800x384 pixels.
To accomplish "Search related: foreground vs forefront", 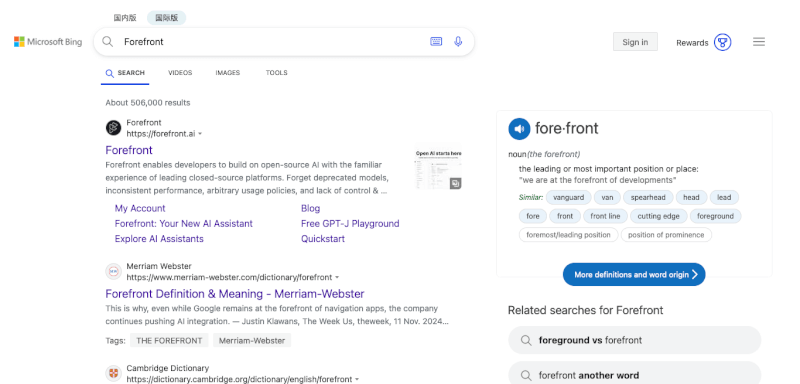I will 635,340.
